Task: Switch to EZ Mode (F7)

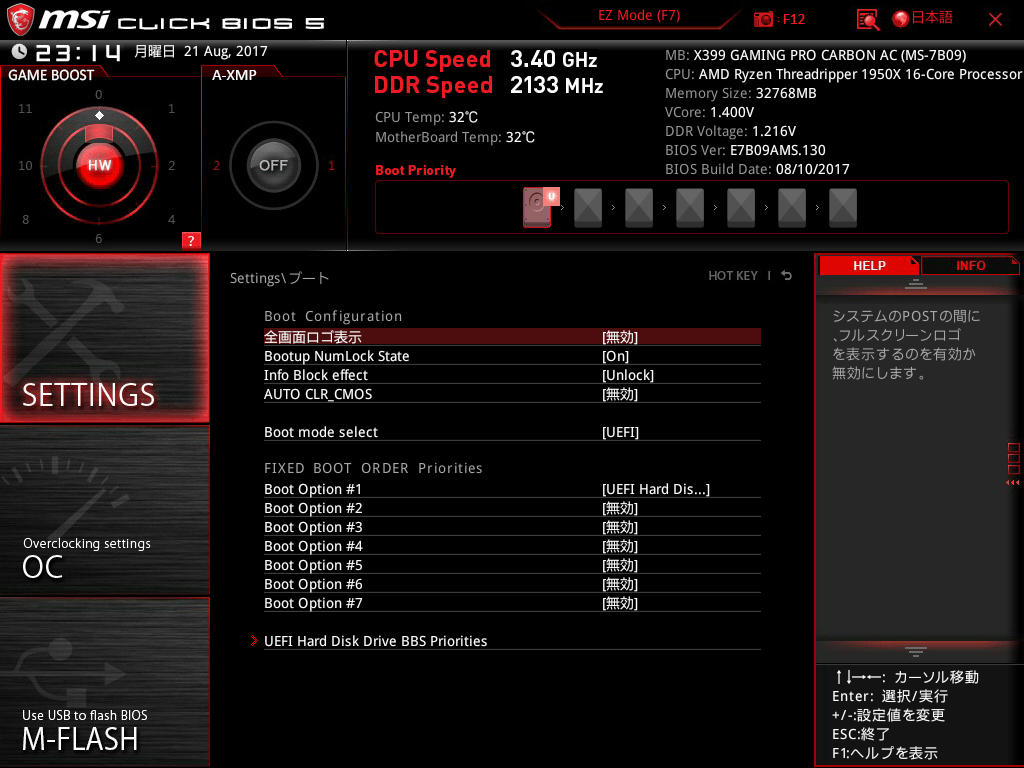Action: [639, 16]
